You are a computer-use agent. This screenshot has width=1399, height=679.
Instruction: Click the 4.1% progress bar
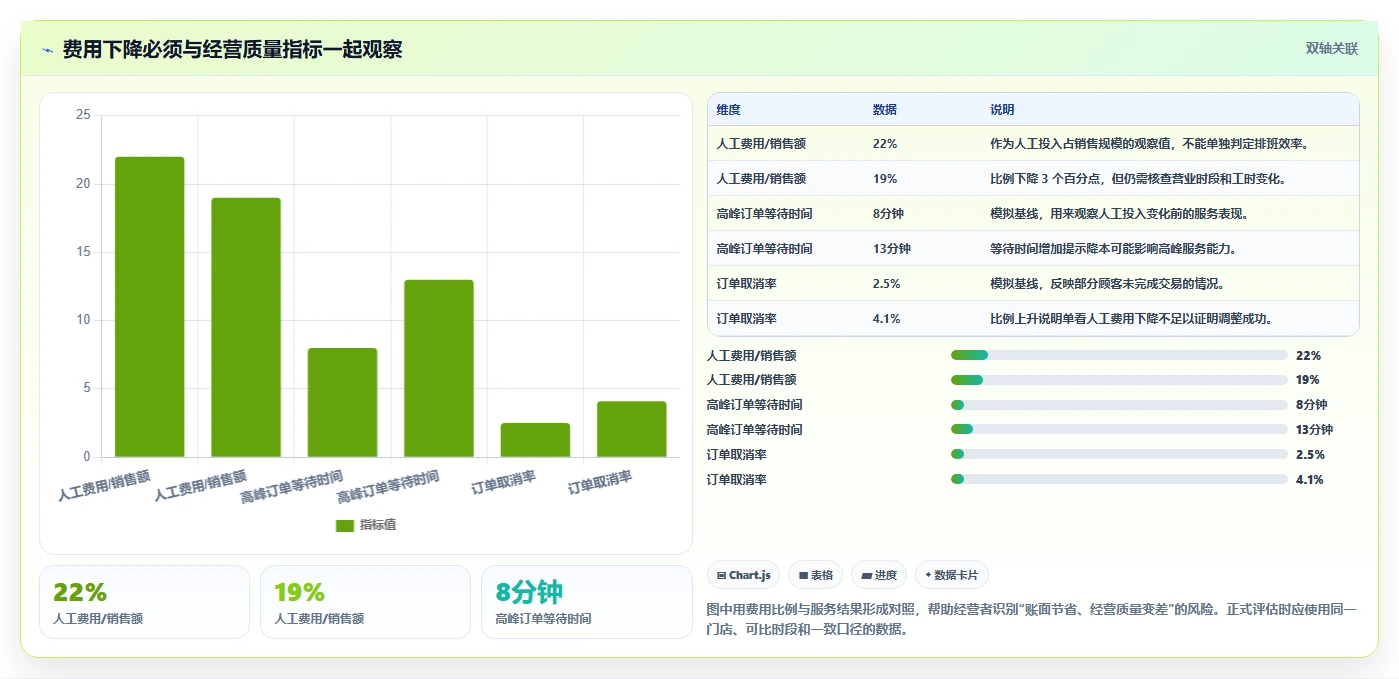[x=1119, y=480]
